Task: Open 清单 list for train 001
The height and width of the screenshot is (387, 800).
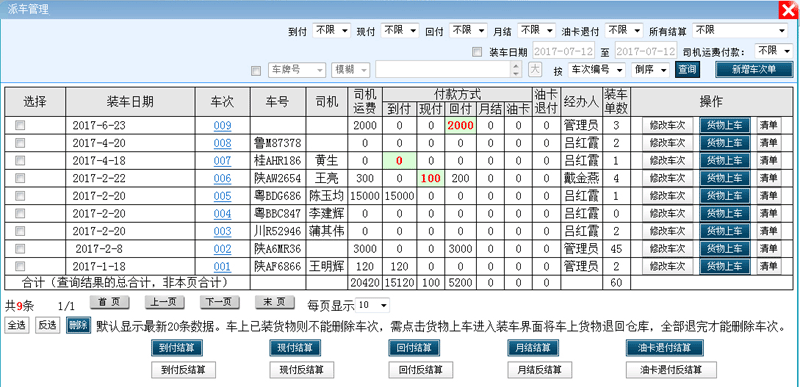Action: pos(768,266)
